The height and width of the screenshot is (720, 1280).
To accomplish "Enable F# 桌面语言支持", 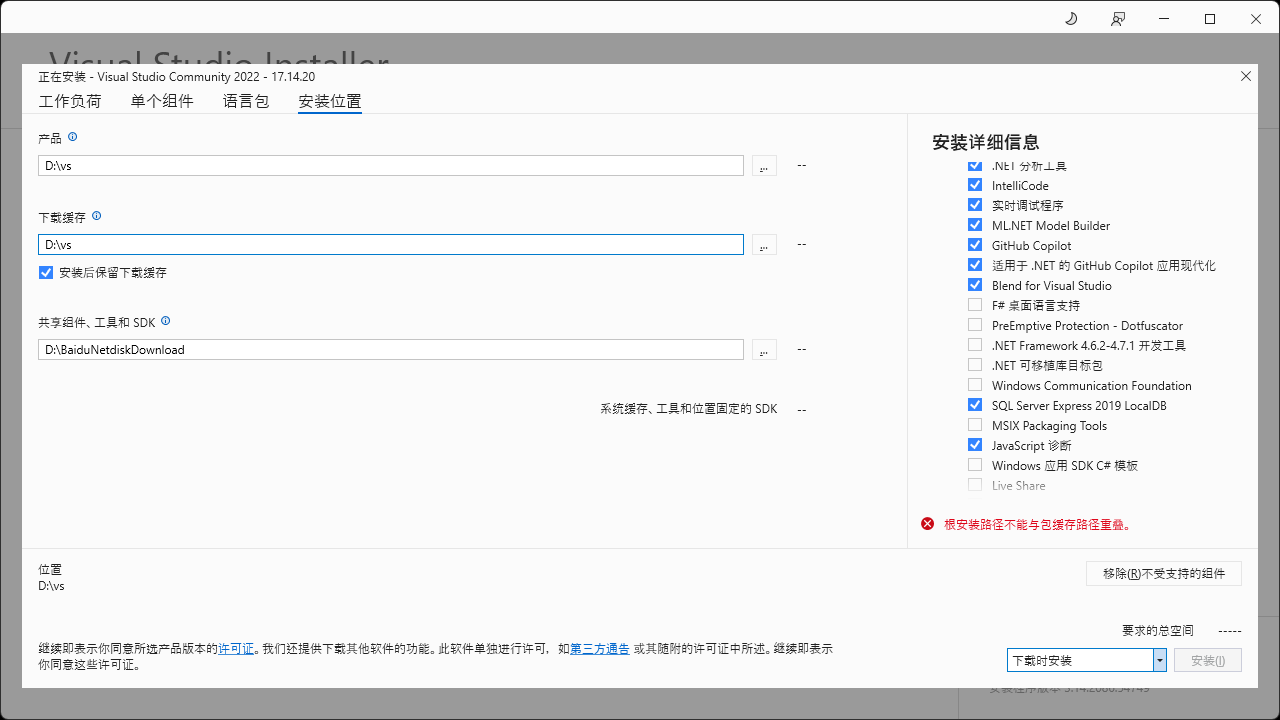I will (975, 304).
